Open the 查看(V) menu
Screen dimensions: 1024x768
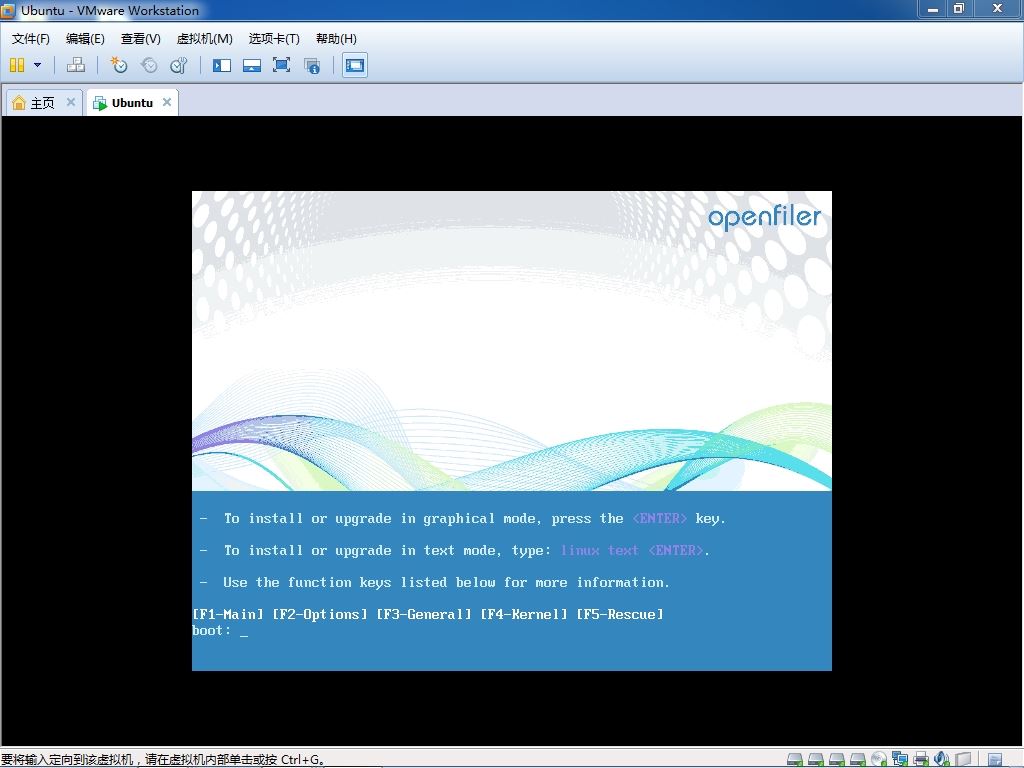[140, 39]
